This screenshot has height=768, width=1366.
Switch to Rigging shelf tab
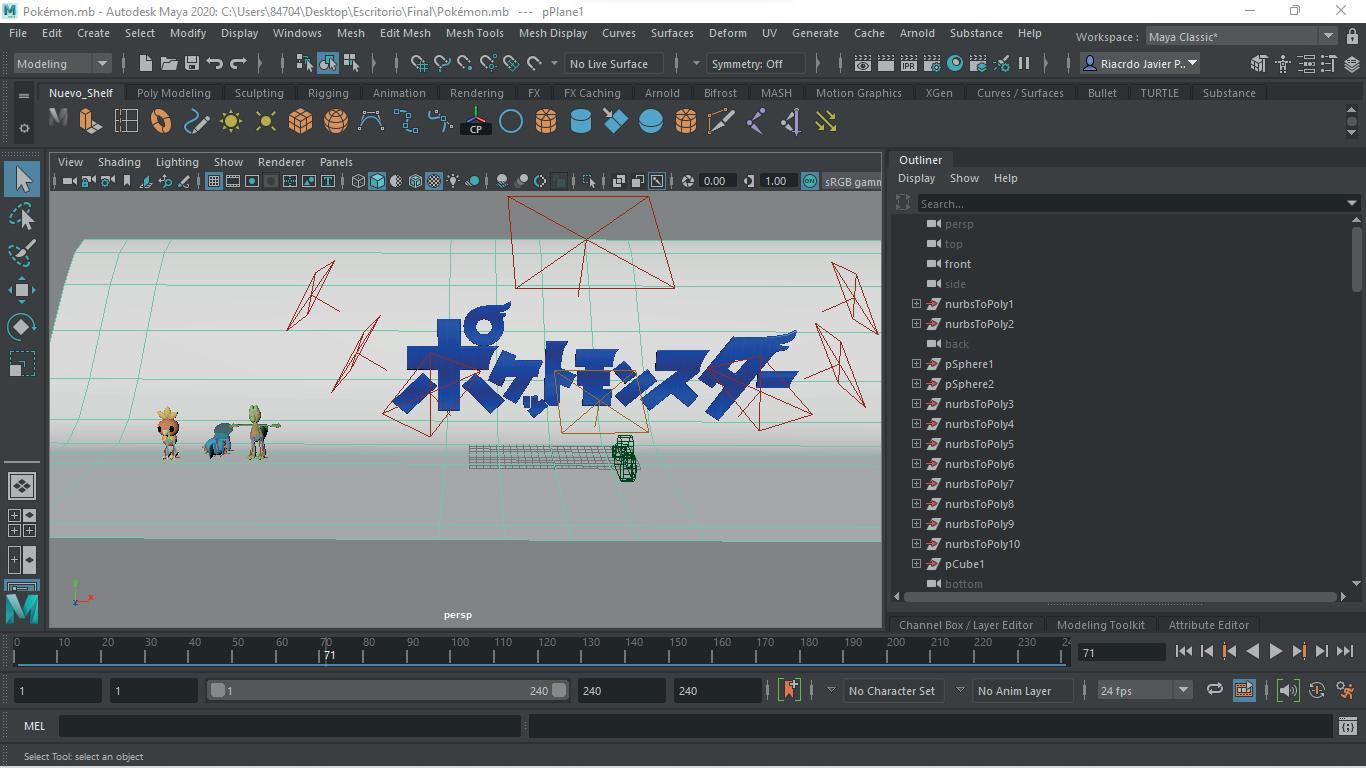click(x=328, y=93)
